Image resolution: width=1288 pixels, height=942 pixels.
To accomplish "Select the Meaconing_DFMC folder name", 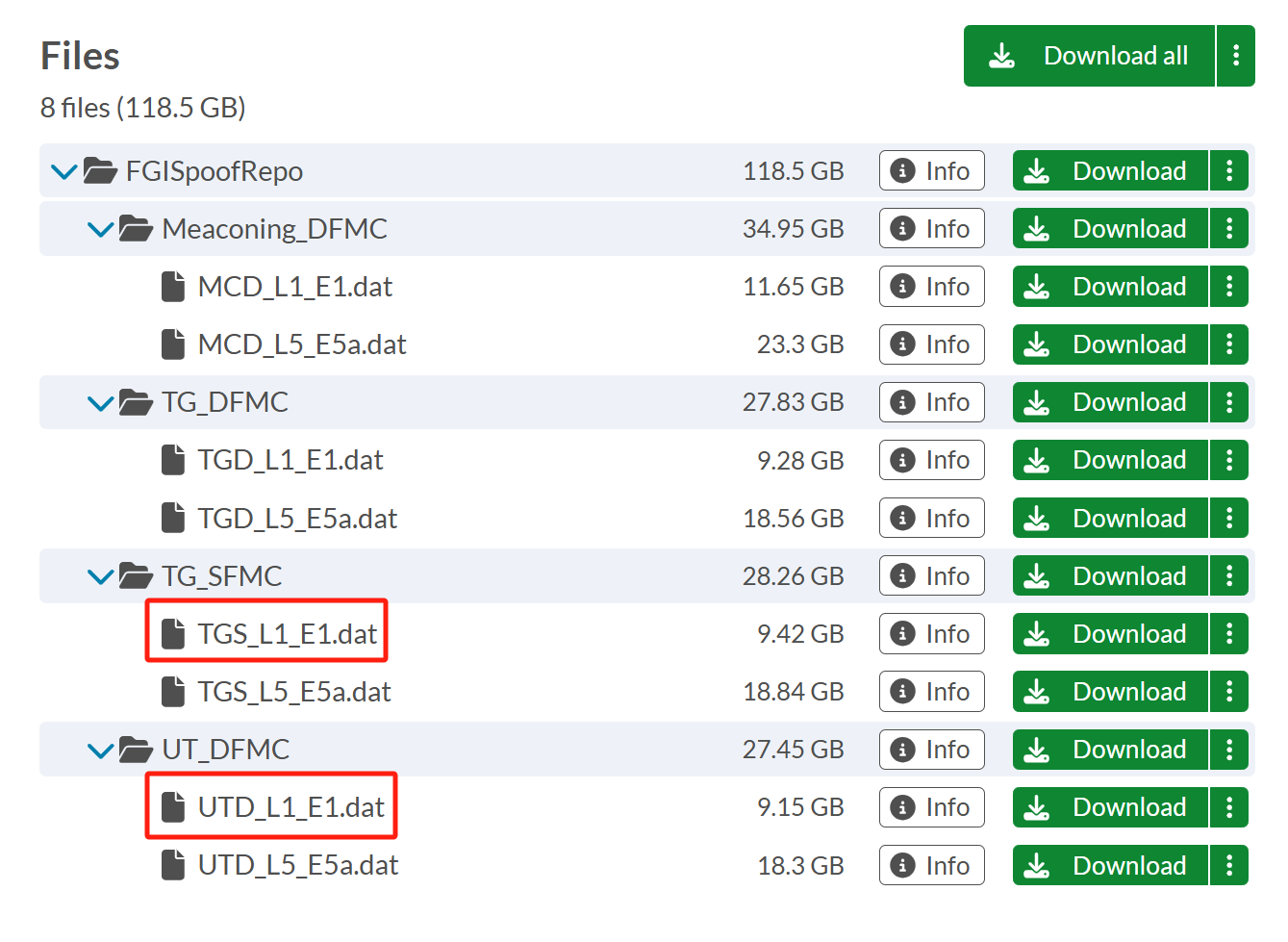I will [274, 229].
